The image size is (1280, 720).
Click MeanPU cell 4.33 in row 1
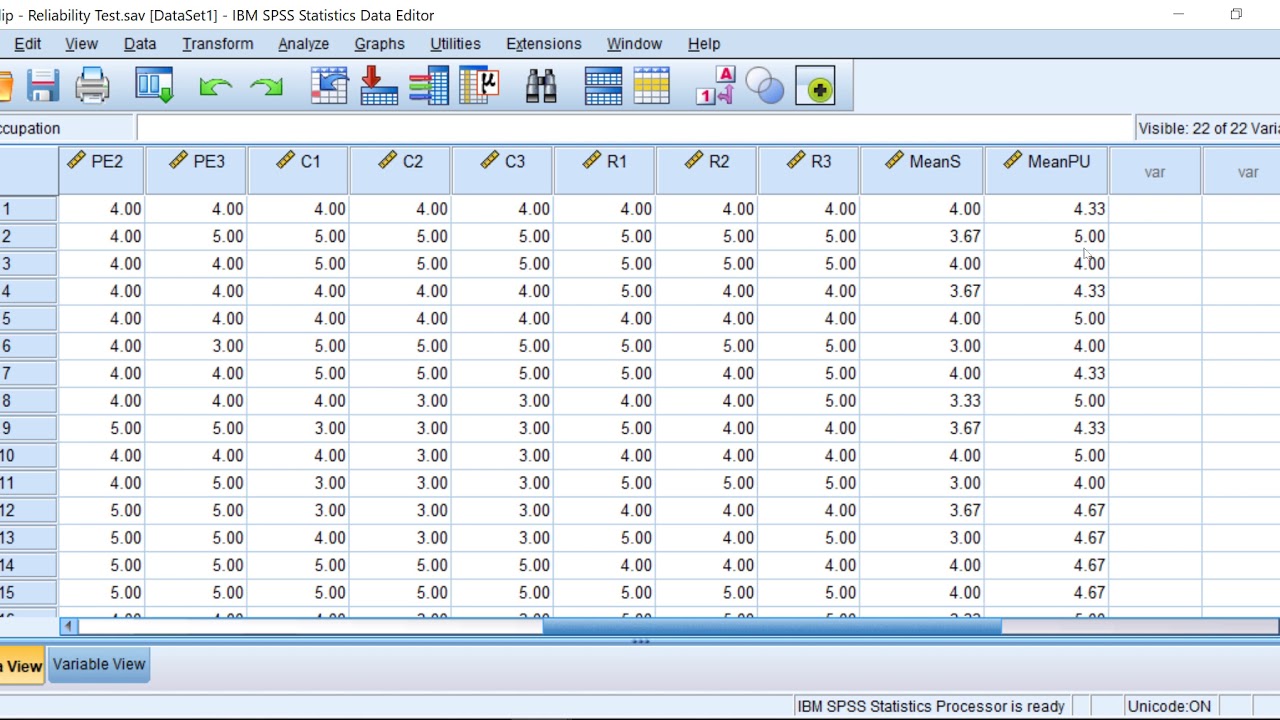click(1047, 209)
